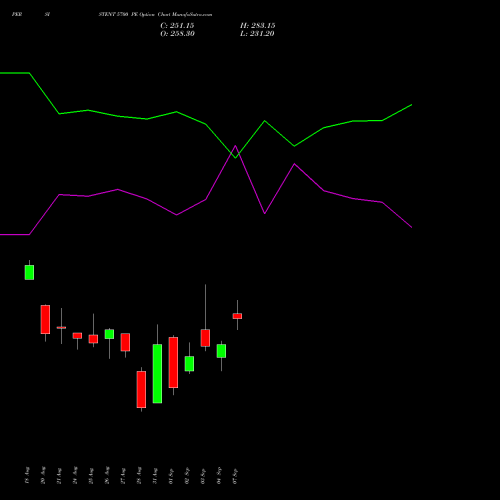
Task: Select the 24 Aug date label
Action: (x=75, y=475)
